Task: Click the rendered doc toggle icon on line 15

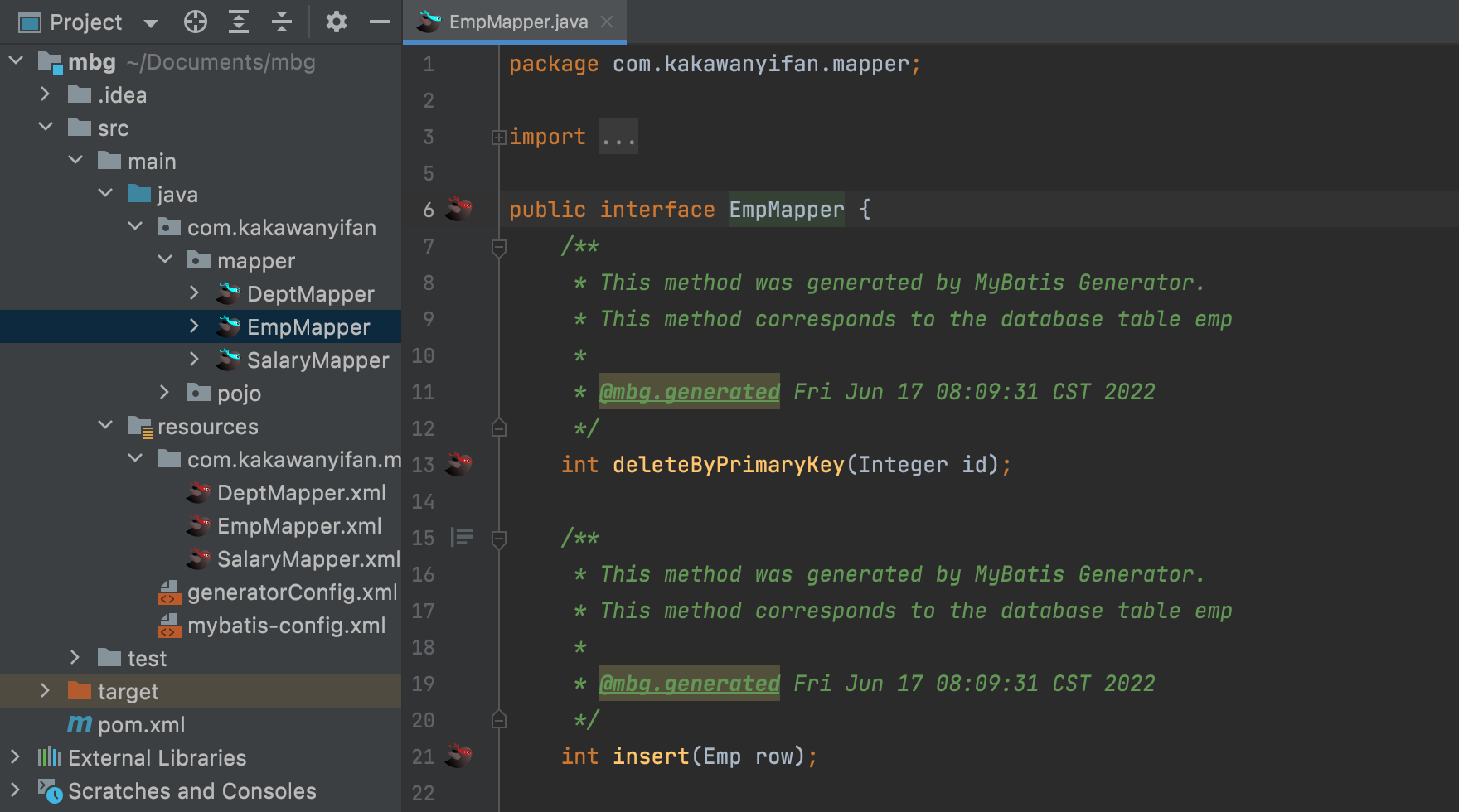Action: [x=462, y=538]
